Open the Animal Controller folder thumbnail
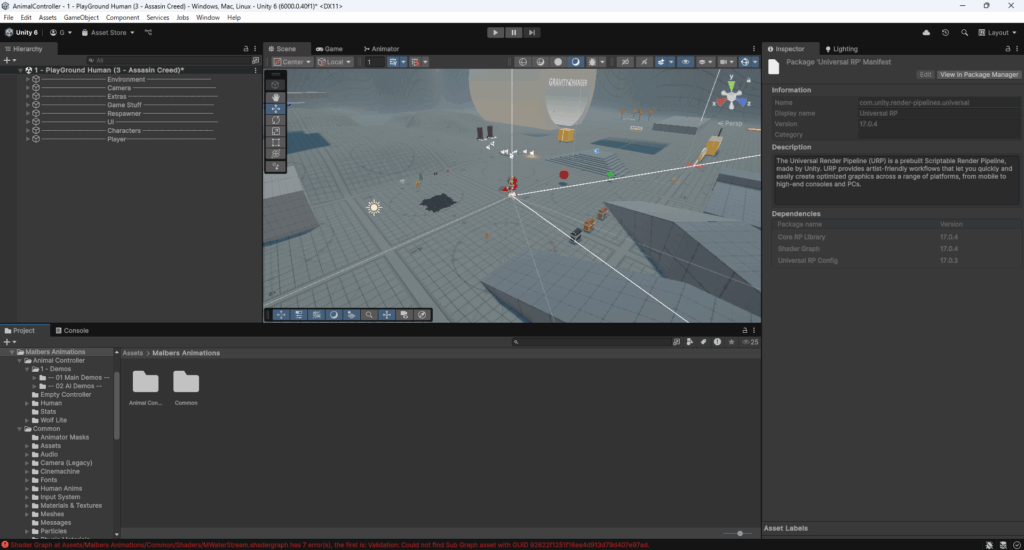The image size is (1024, 550). tap(145, 388)
